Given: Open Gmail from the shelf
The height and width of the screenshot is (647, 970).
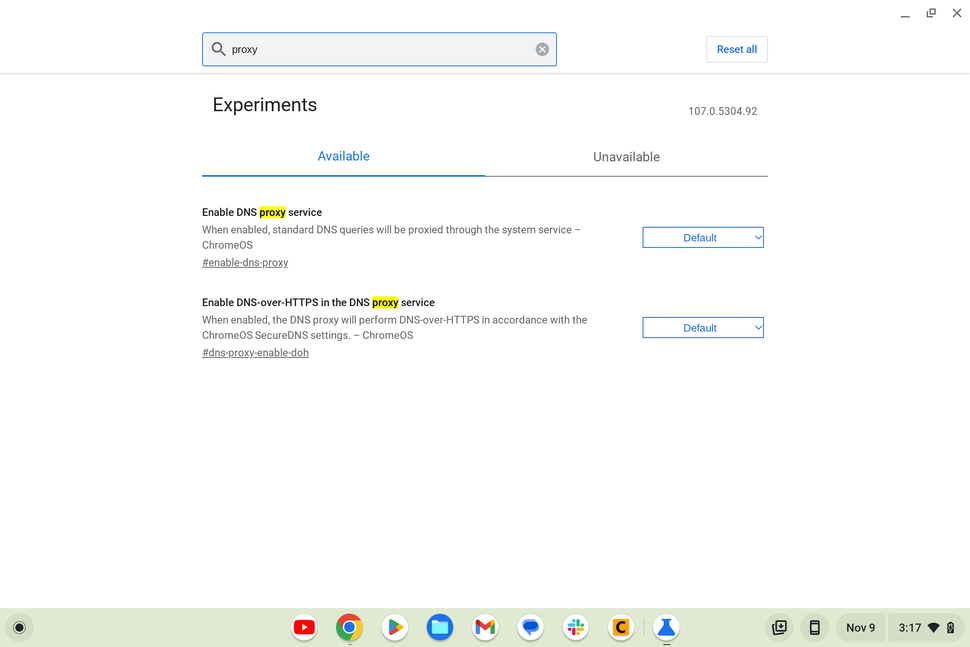Looking at the screenshot, I should (x=485, y=627).
